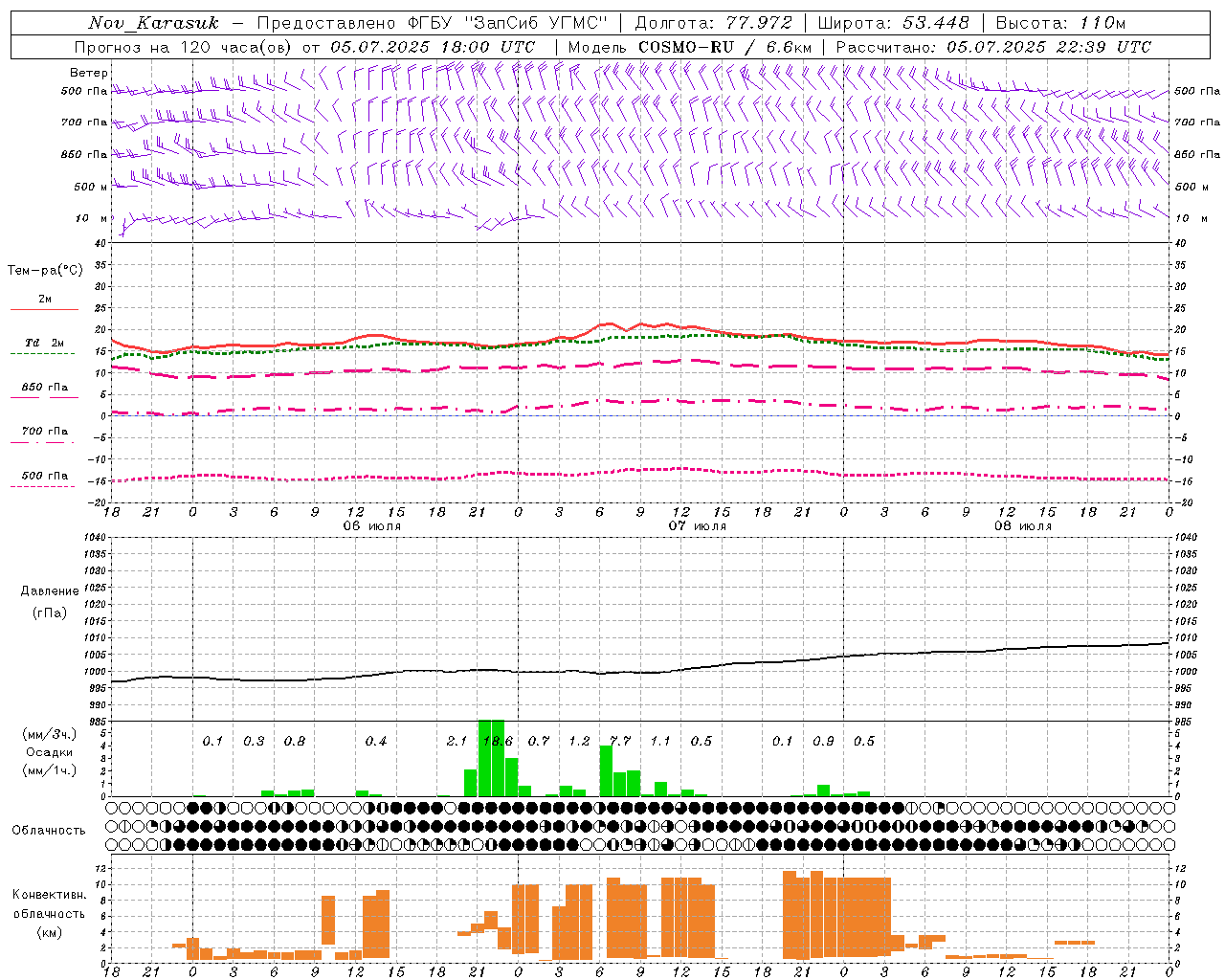Click the 'Конвективн.' convective cloud label
1225x980 pixels.
click(x=49, y=895)
